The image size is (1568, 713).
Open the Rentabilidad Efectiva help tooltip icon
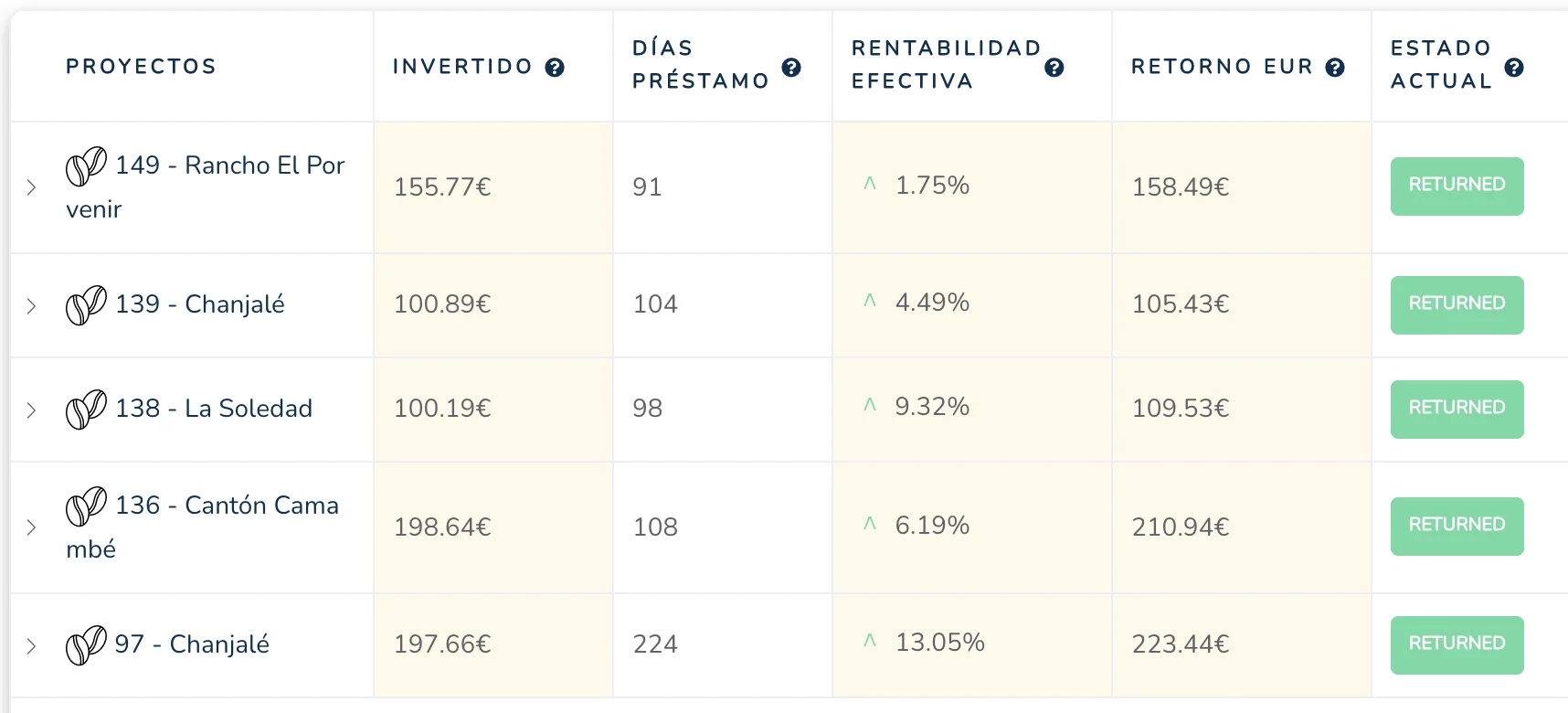coord(1054,67)
